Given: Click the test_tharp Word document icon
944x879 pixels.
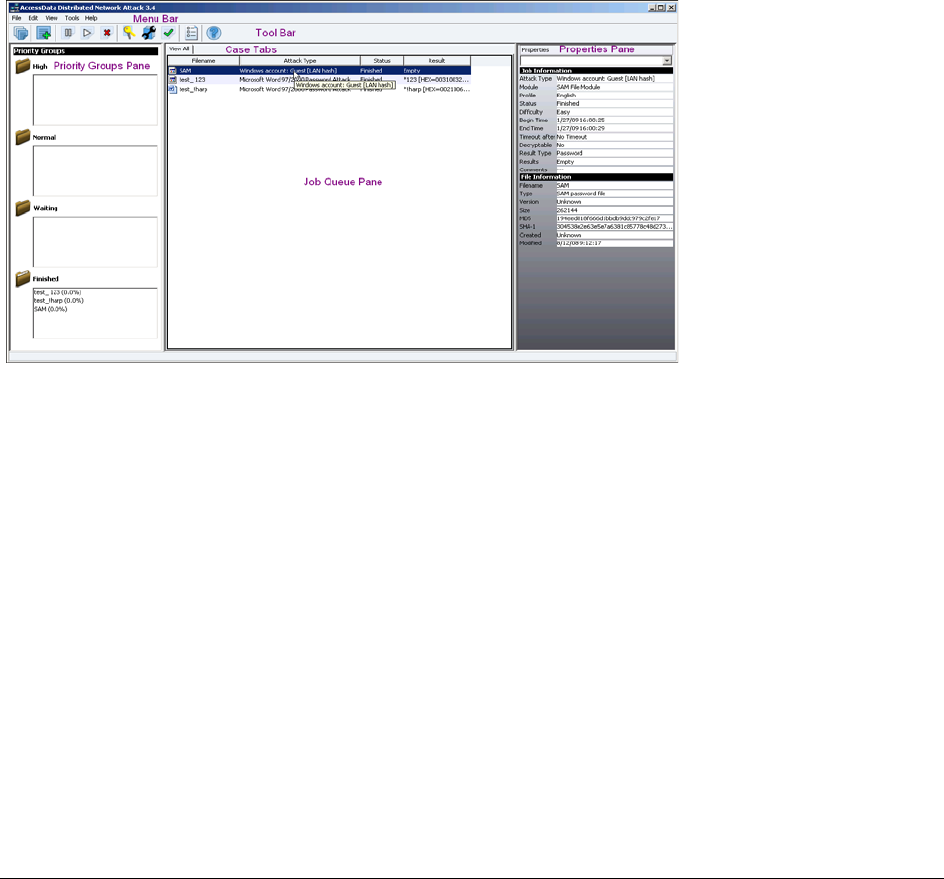Looking at the screenshot, I should coord(173,89).
